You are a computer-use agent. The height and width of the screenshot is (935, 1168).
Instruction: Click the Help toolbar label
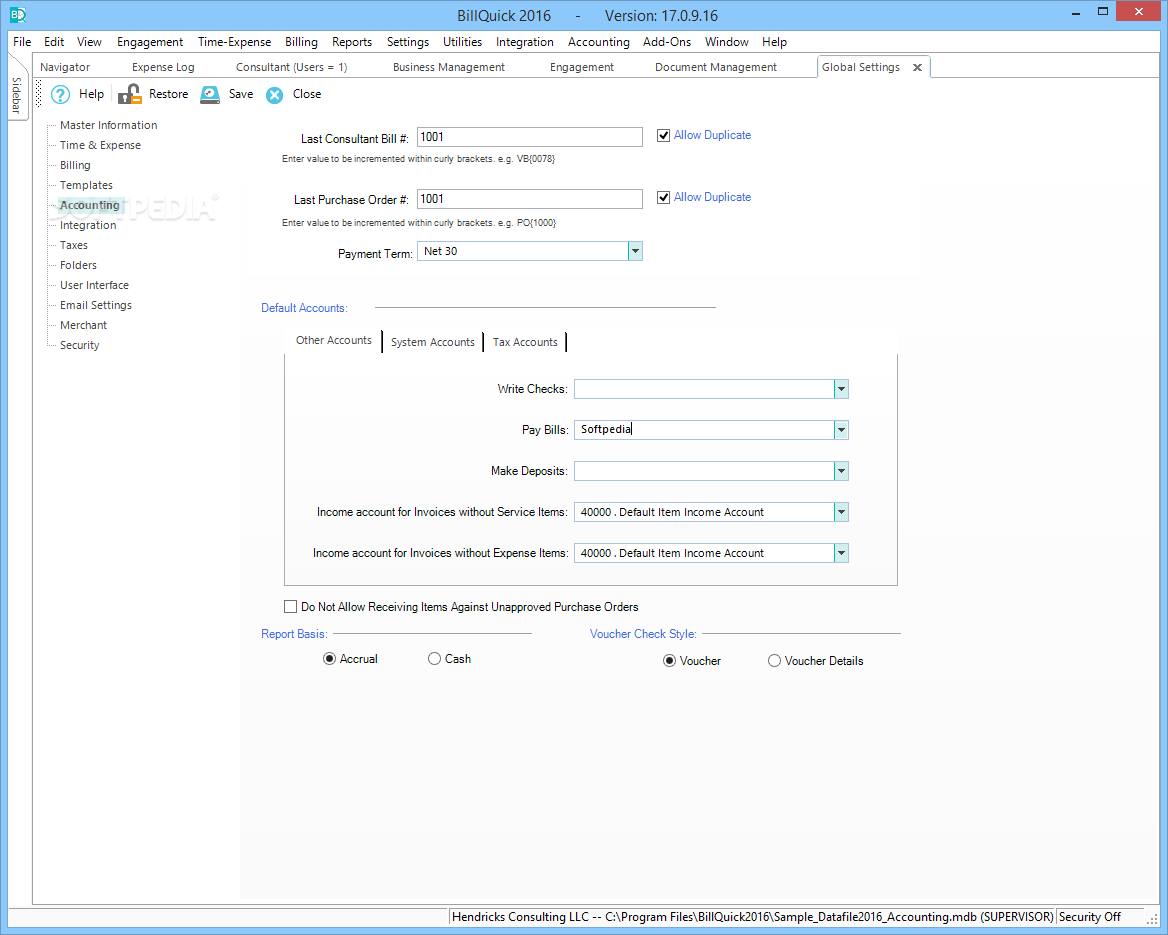(91, 94)
